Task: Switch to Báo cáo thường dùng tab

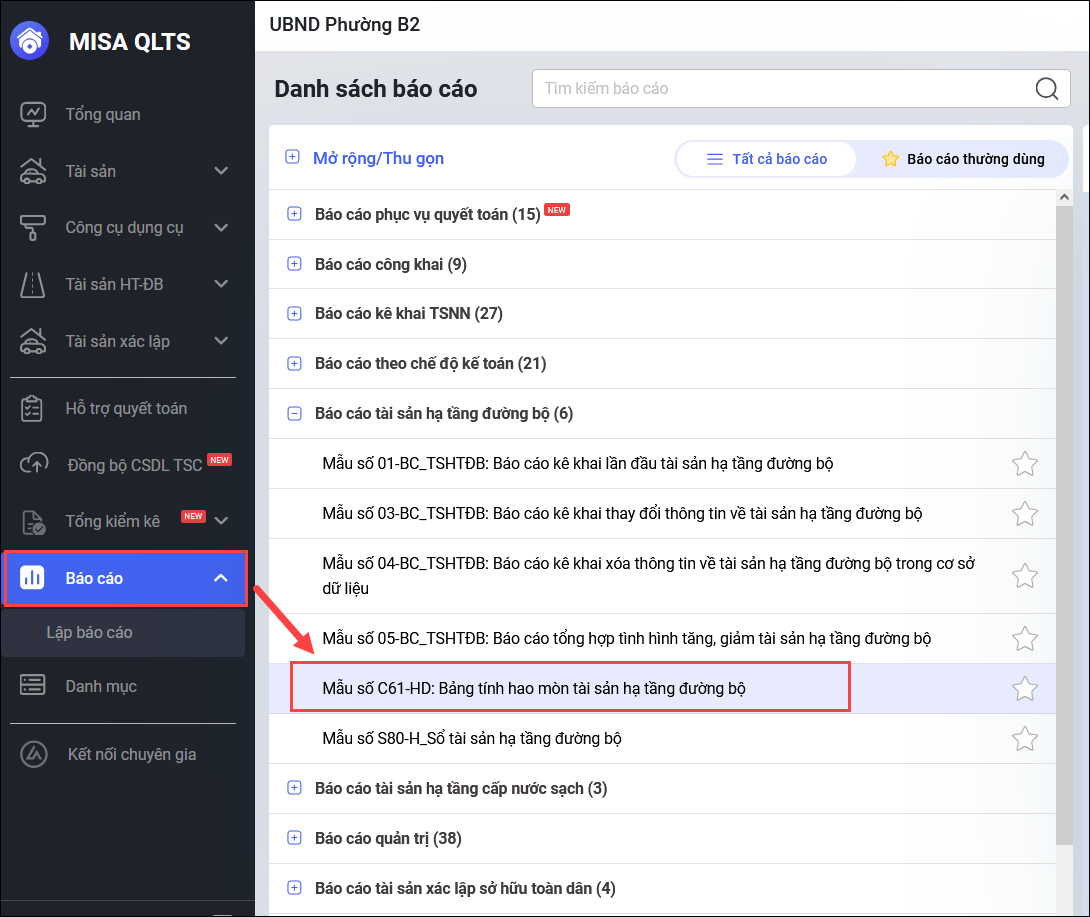Action: [x=963, y=159]
